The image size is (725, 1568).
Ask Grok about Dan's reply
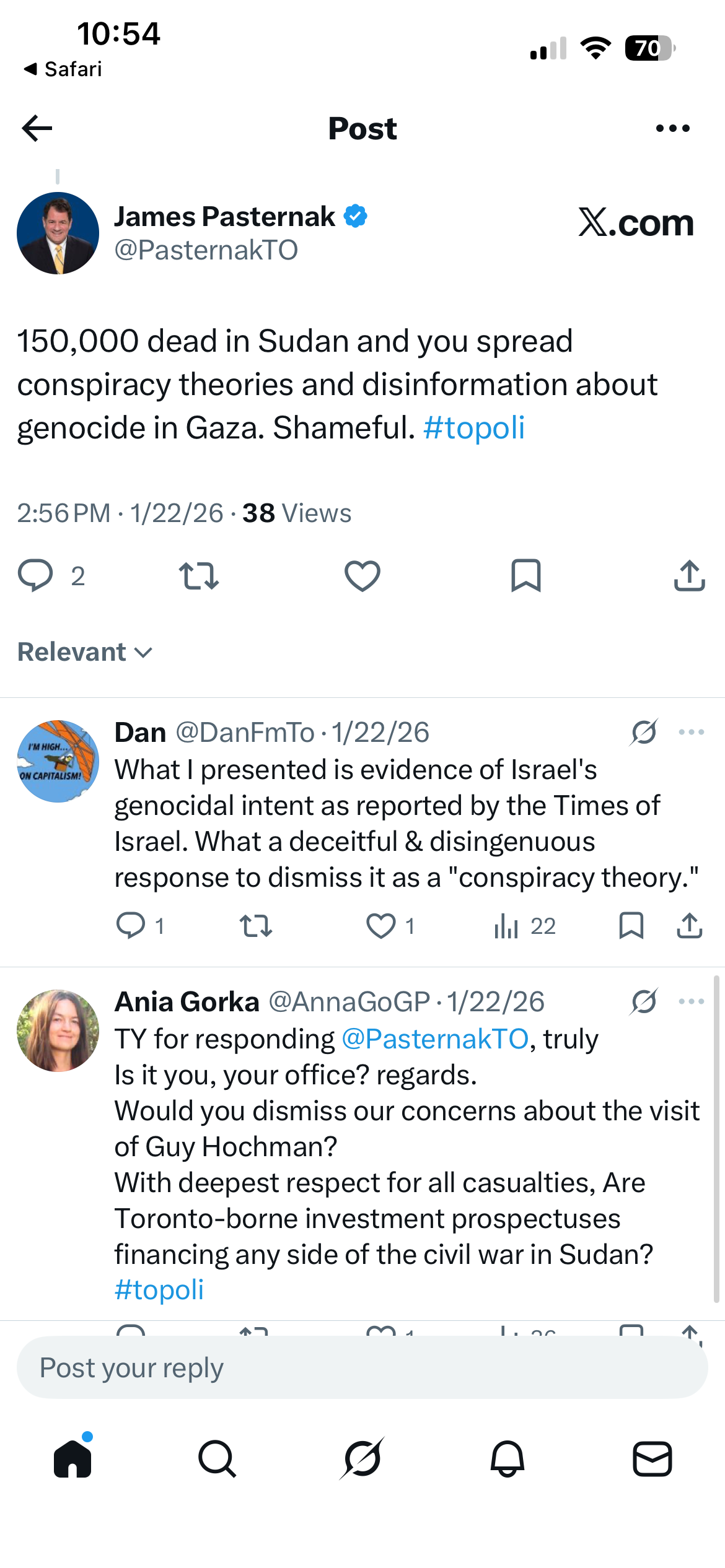[x=644, y=733]
